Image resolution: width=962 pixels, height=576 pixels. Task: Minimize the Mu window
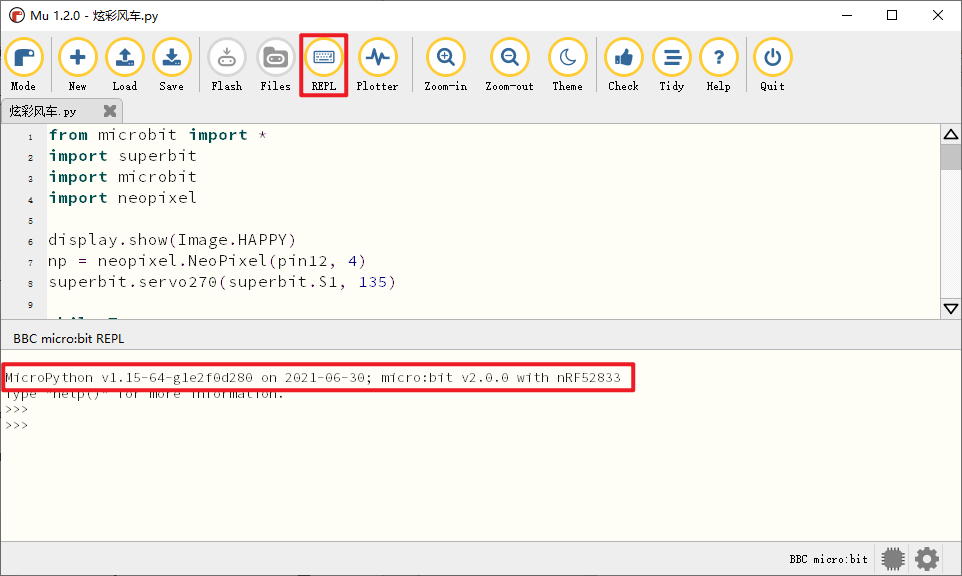click(847, 15)
